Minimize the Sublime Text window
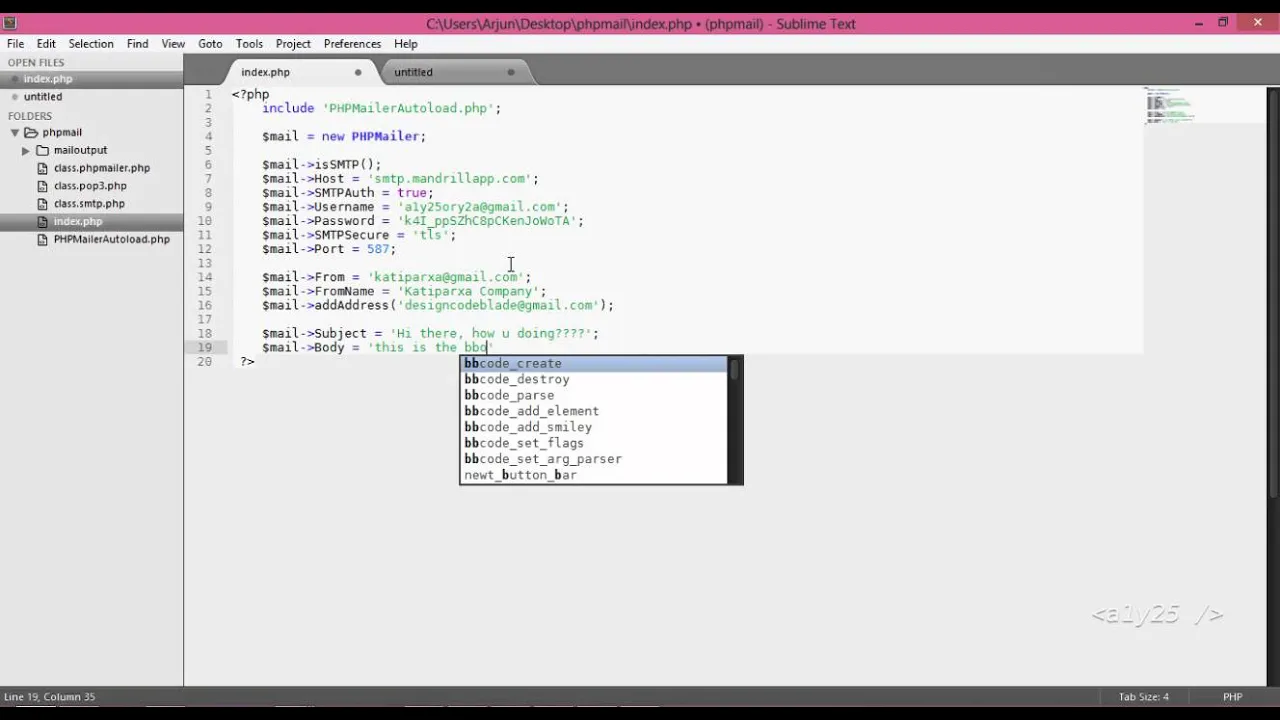The height and width of the screenshot is (720, 1280). (1199, 23)
